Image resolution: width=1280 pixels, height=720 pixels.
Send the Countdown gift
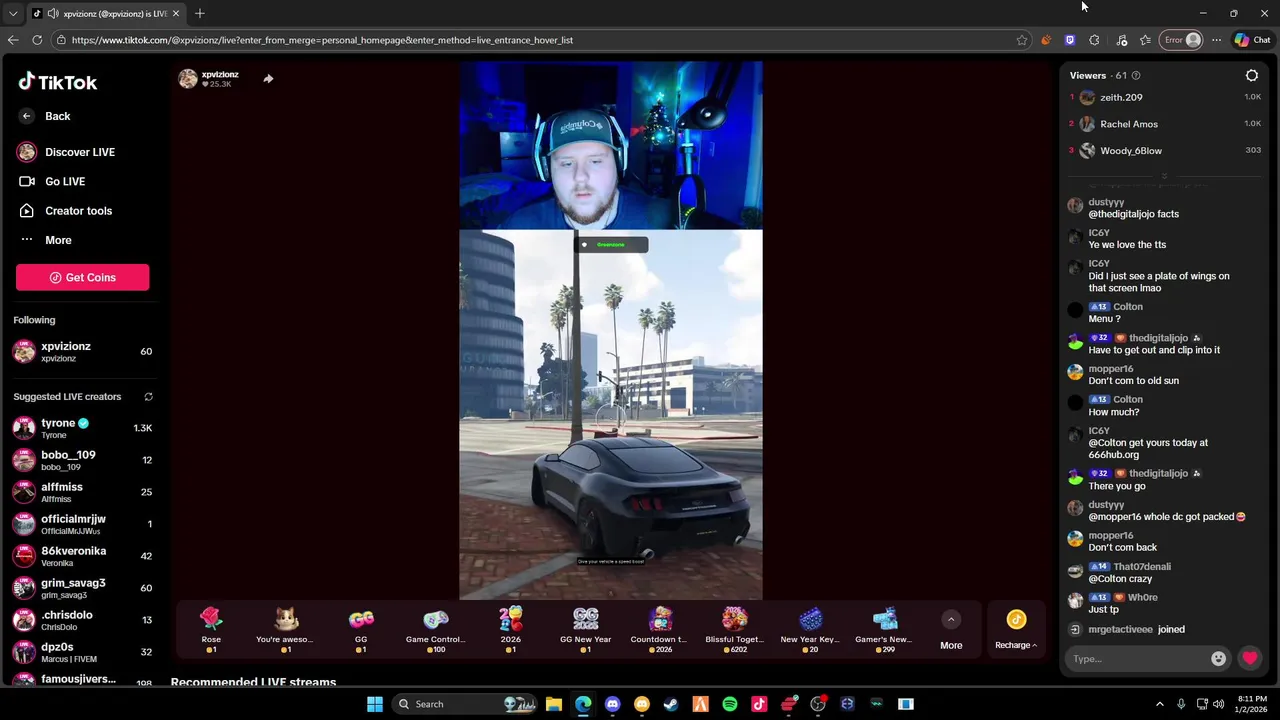(659, 629)
